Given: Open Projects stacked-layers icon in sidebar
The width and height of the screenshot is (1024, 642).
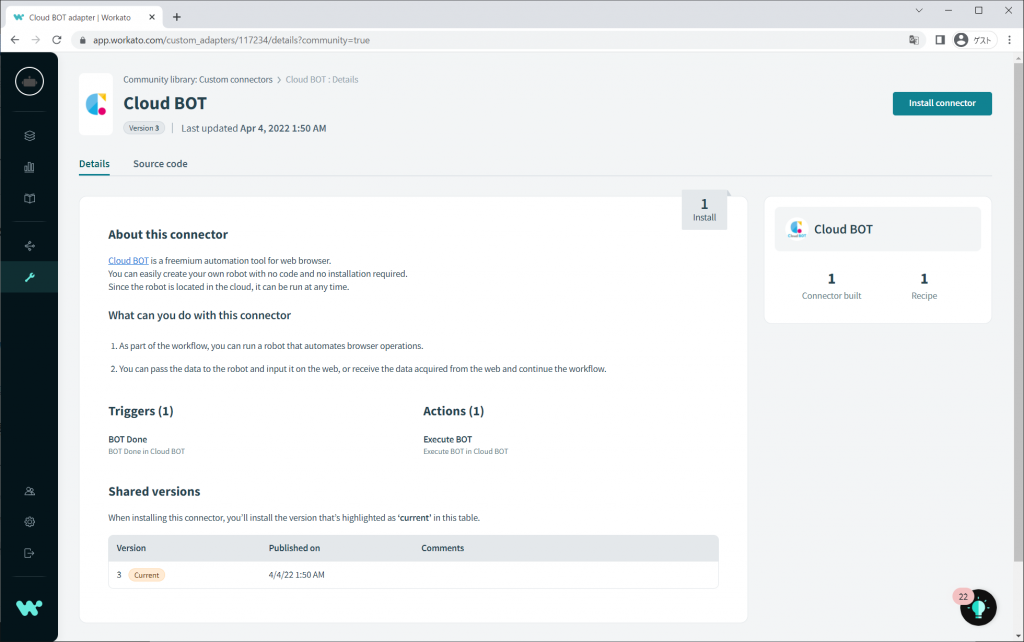Looking at the screenshot, I should tap(29, 136).
